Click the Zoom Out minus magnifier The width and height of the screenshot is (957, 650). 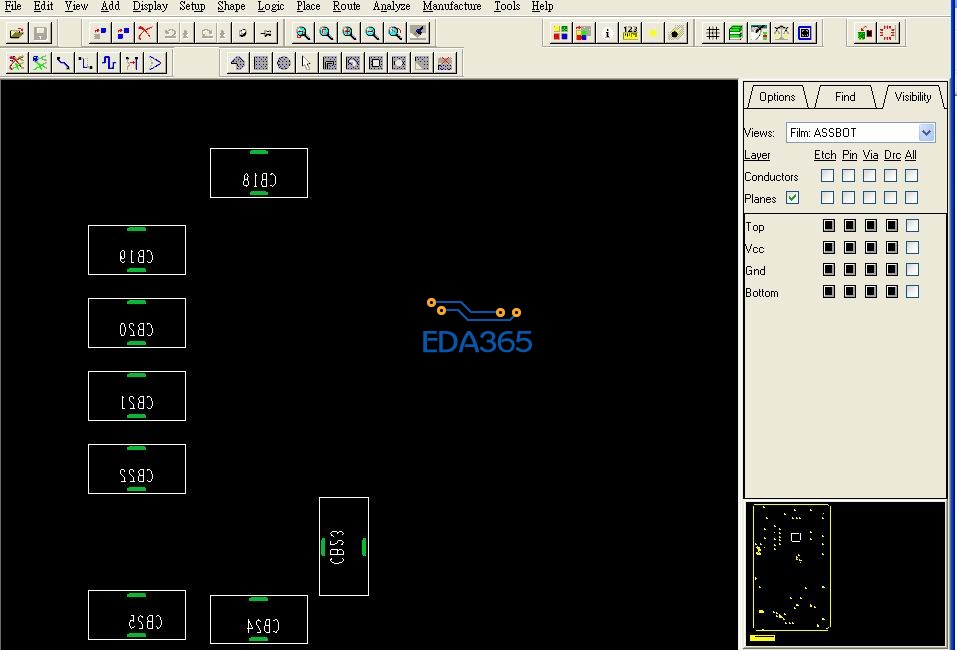point(372,33)
